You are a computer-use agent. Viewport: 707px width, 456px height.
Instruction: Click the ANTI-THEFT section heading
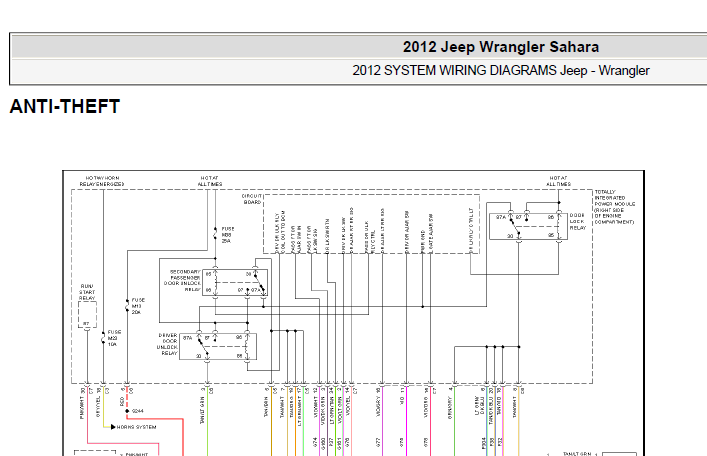[x=64, y=107]
